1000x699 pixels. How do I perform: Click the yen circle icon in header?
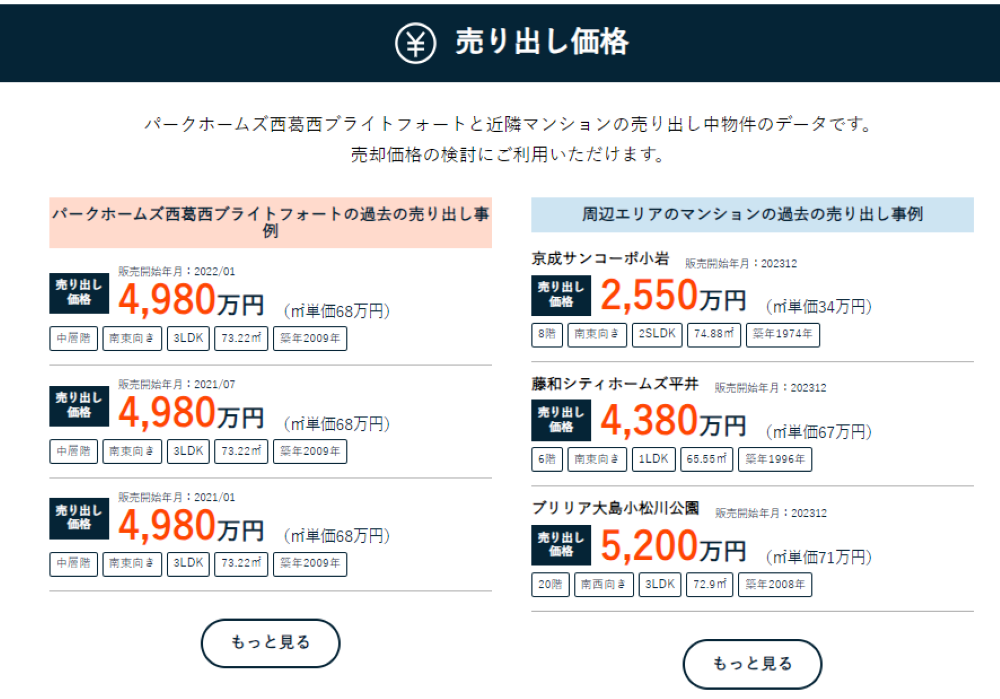tap(415, 43)
